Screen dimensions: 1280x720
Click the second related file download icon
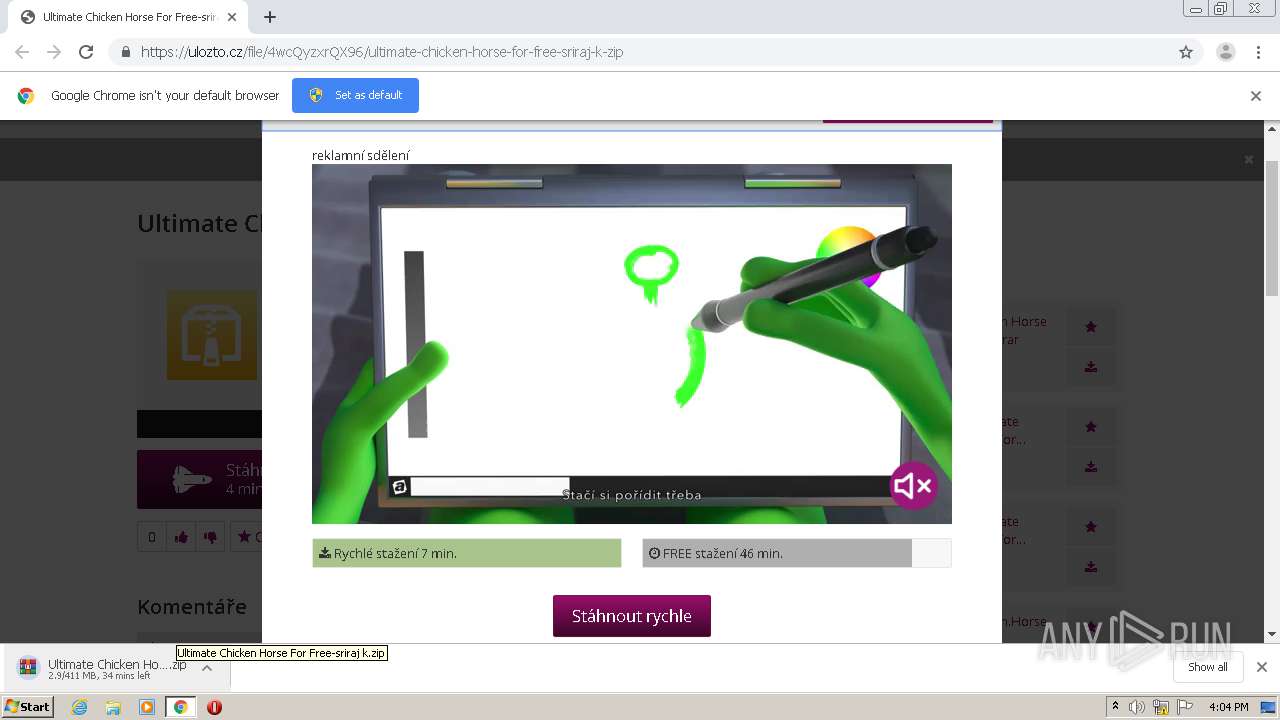click(x=1091, y=467)
